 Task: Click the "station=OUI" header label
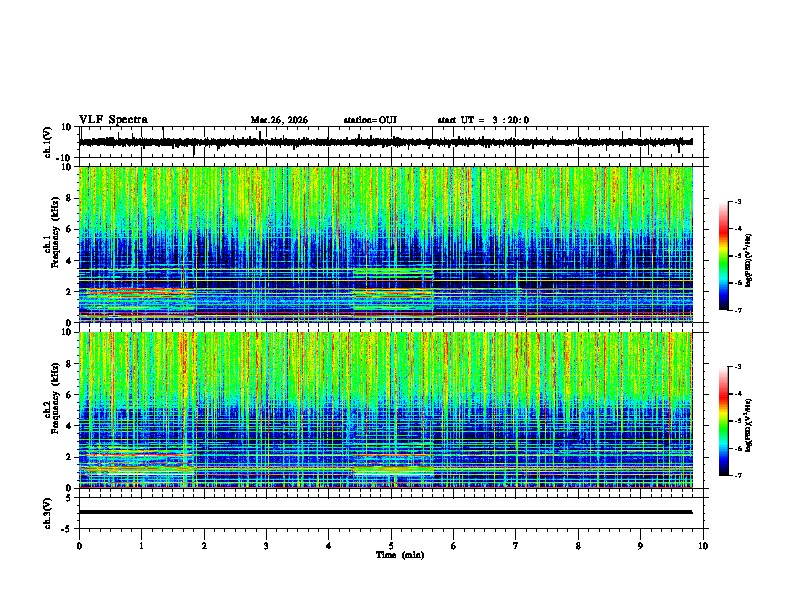370,120
